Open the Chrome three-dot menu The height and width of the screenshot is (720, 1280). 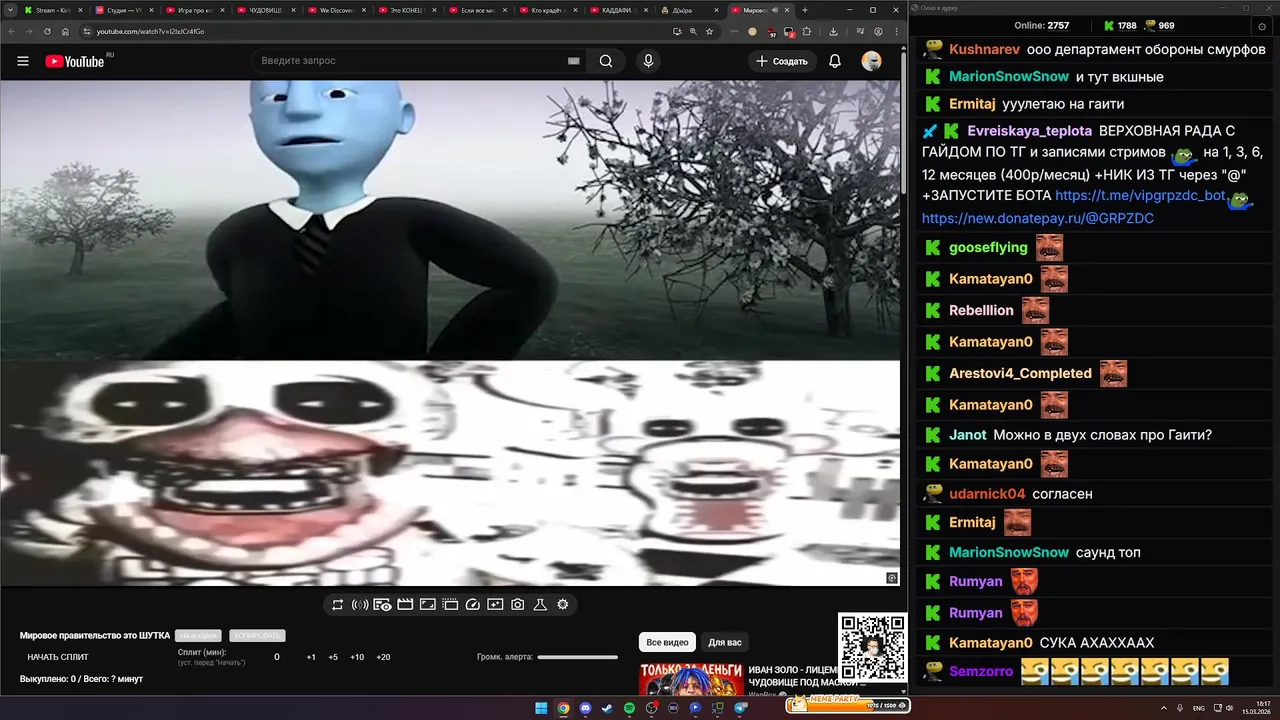coord(895,31)
